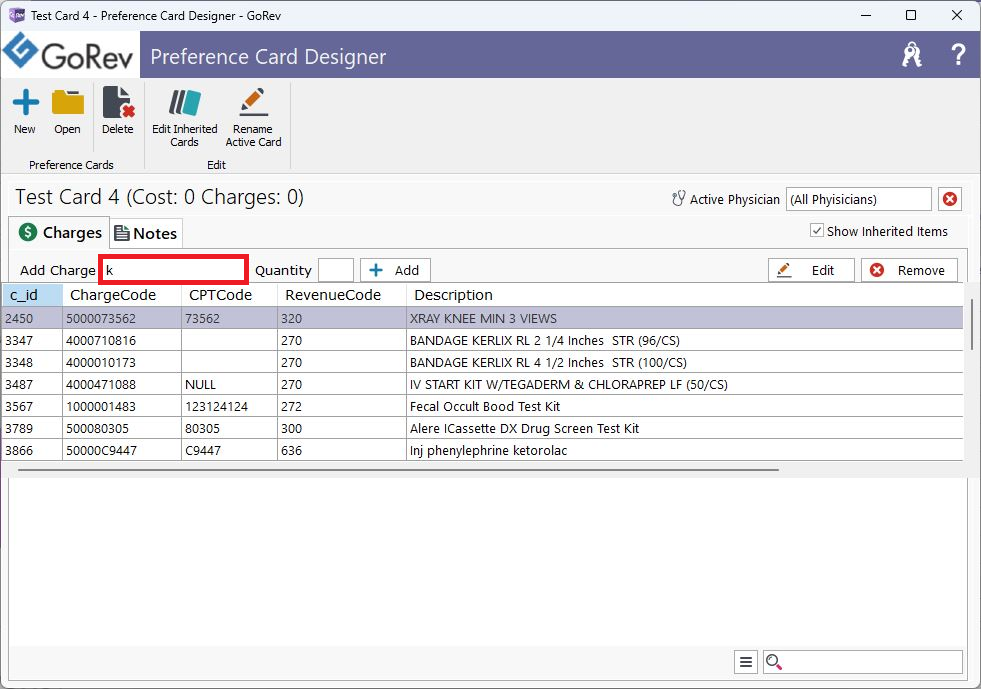
Task: Click the Add charge button
Action: [x=395, y=270]
